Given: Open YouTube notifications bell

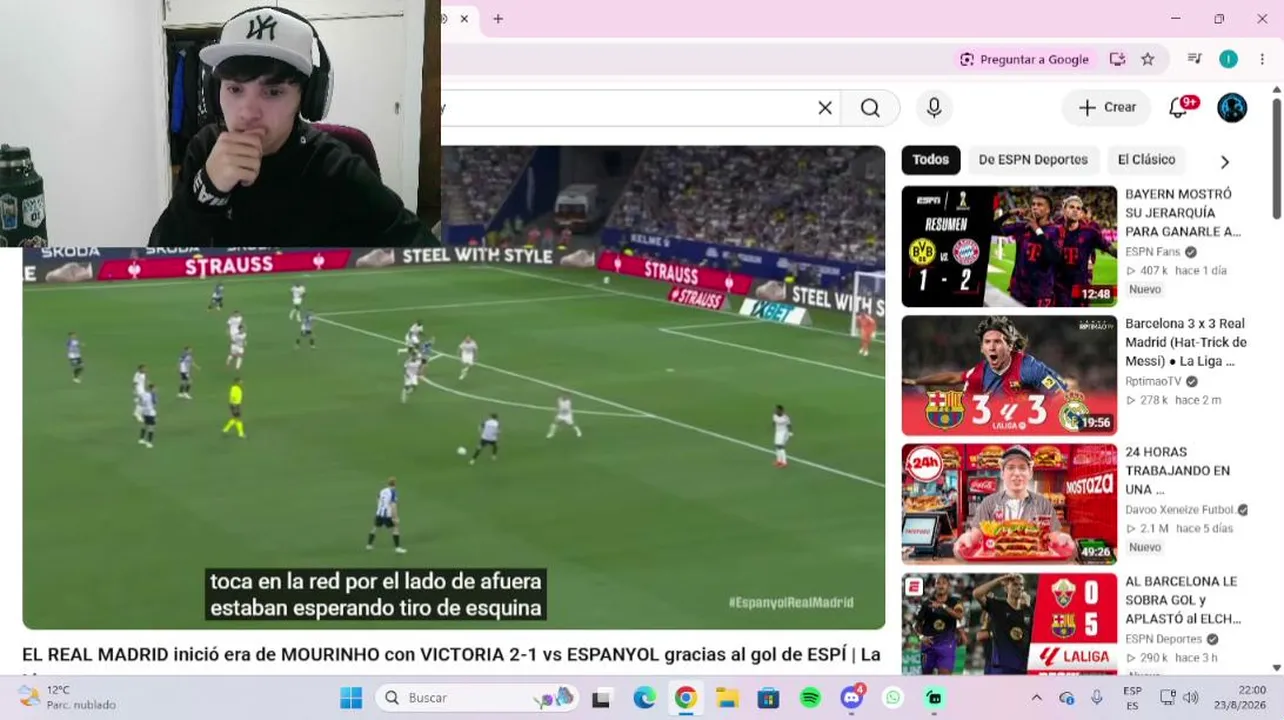Looking at the screenshot, I should (x=1180, y=108).
